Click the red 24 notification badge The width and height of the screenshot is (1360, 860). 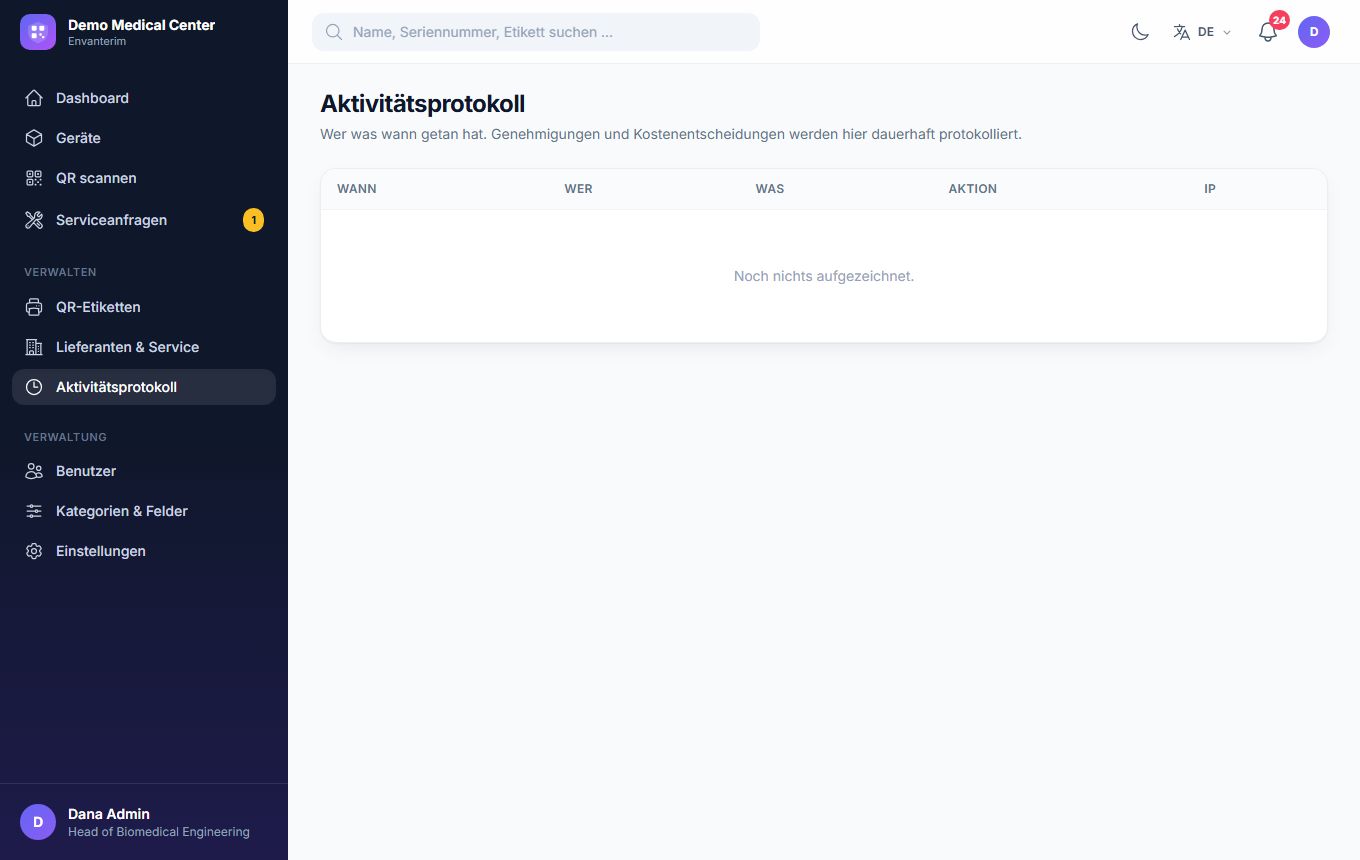[1279, 20]
